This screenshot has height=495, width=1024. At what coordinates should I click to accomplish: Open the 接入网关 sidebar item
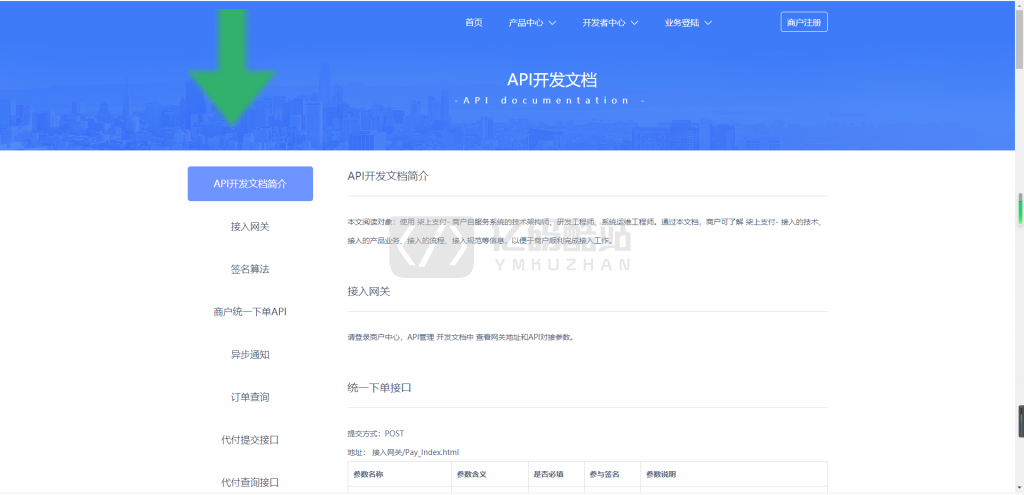(x=250, y=227)
